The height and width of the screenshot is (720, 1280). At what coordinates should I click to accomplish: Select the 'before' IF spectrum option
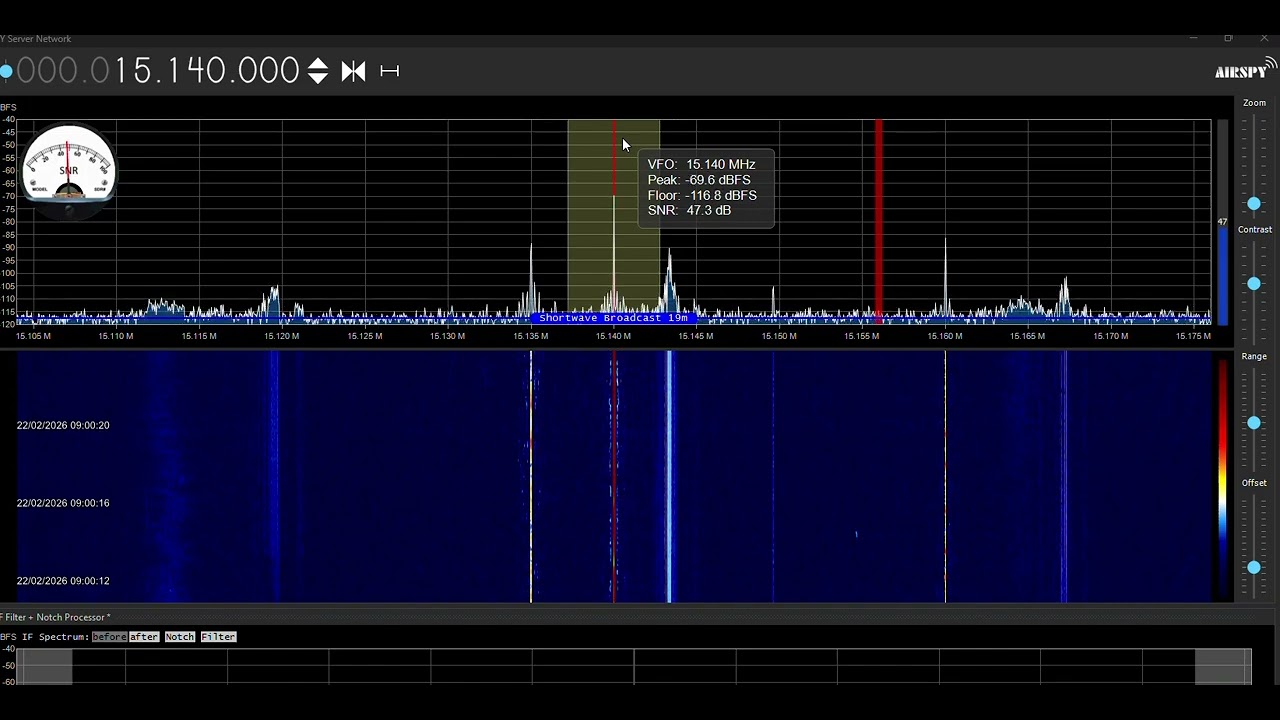(x=109, y=637)
